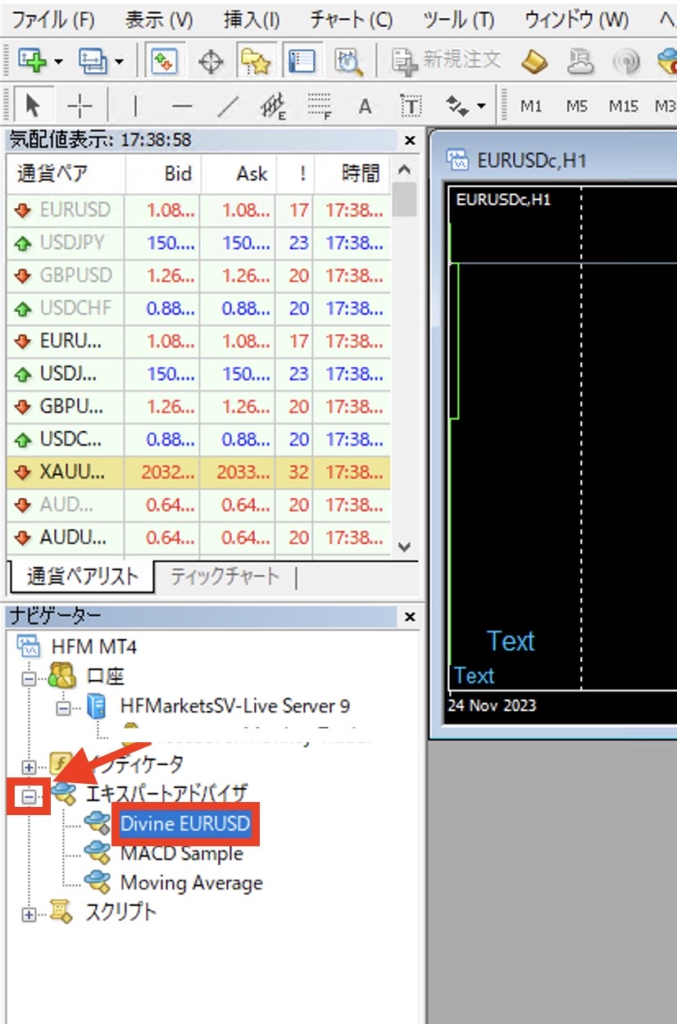Collapse HFMarketsSV-Live Server 9 node

coord(63,707)
